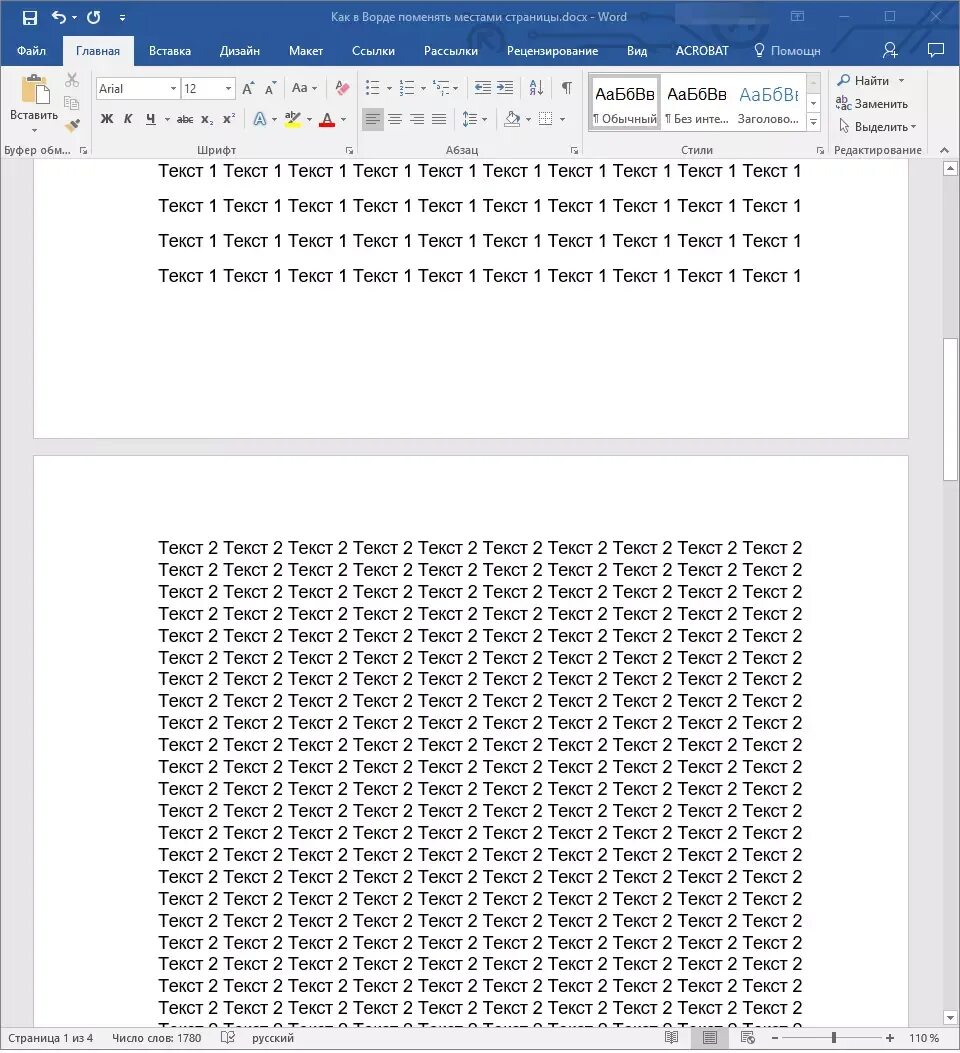This screenshot has width=960, height=1053.
Task: Clear all formatting with eraser icon
Action: [342, 88]
